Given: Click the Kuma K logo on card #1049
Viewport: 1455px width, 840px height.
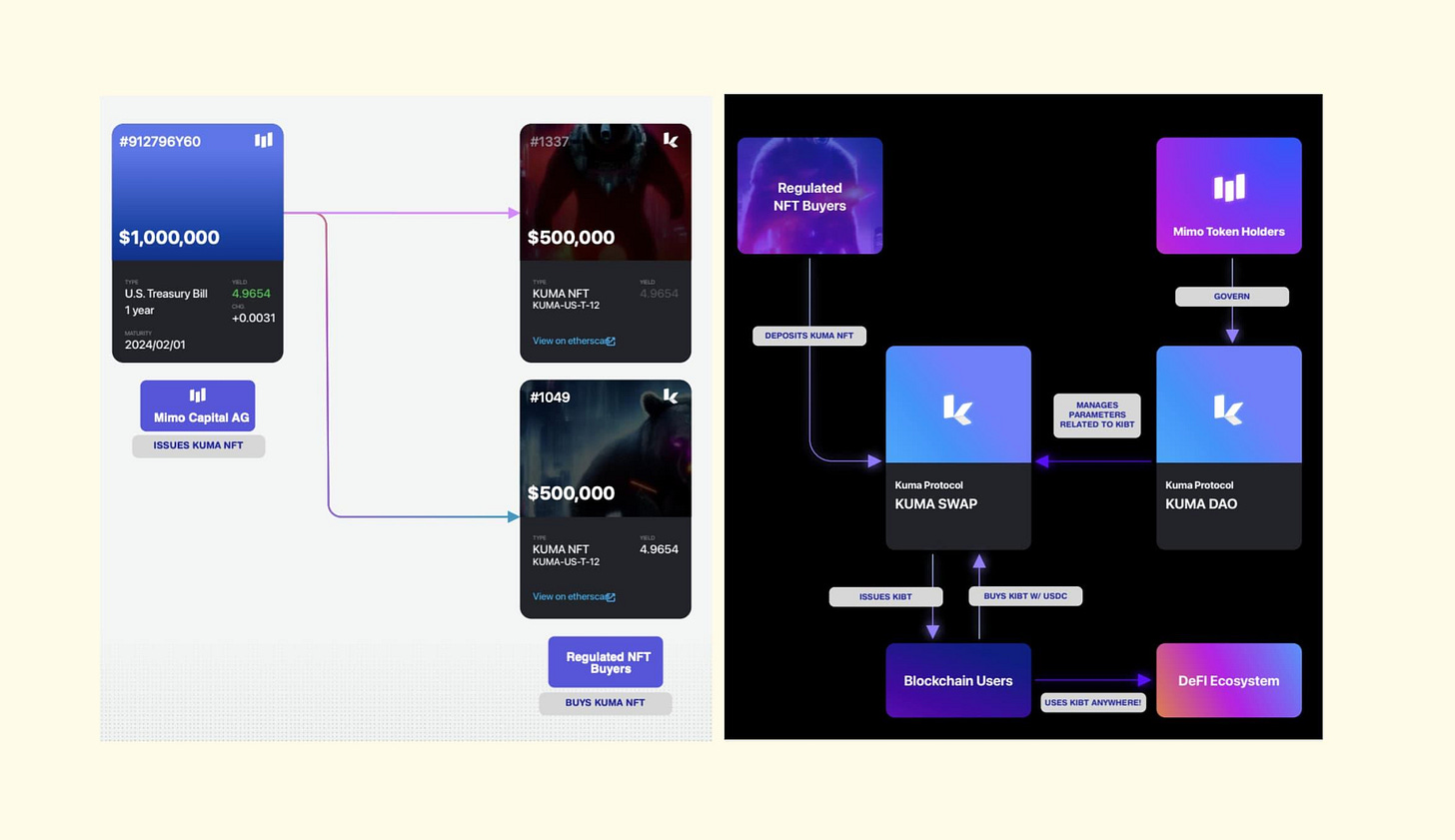Looking at the screenshot, I should 671,397.
